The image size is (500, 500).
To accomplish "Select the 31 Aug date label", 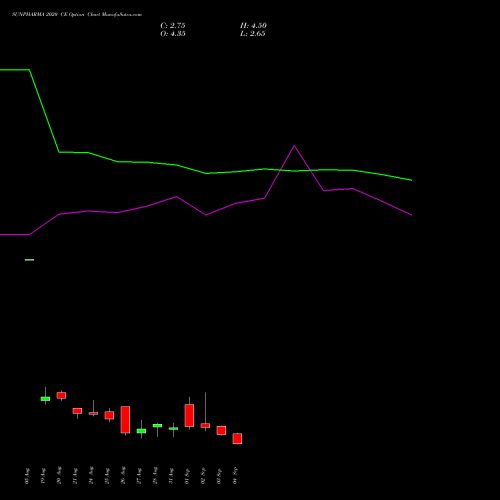I will [171, 476].
